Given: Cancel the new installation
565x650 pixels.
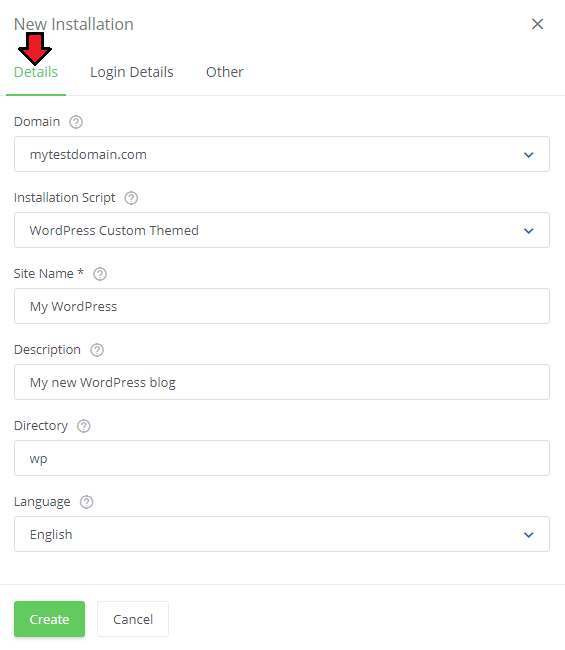Looking at the screenshot, I should pos(133,619).
